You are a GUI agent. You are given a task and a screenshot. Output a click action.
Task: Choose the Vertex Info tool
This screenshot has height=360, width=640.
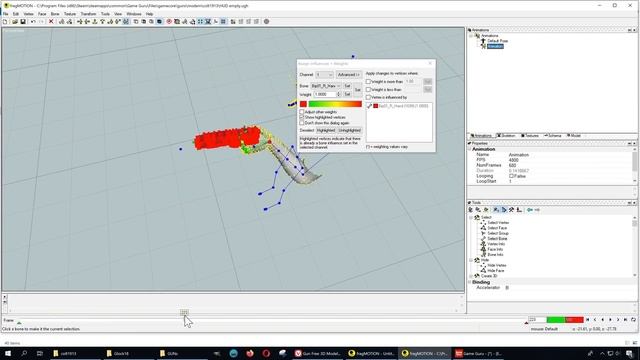496,244
